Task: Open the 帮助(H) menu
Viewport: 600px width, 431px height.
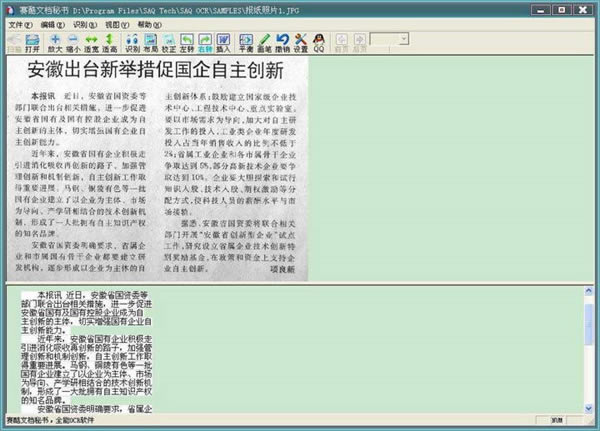Action: [x=149, y=23]
